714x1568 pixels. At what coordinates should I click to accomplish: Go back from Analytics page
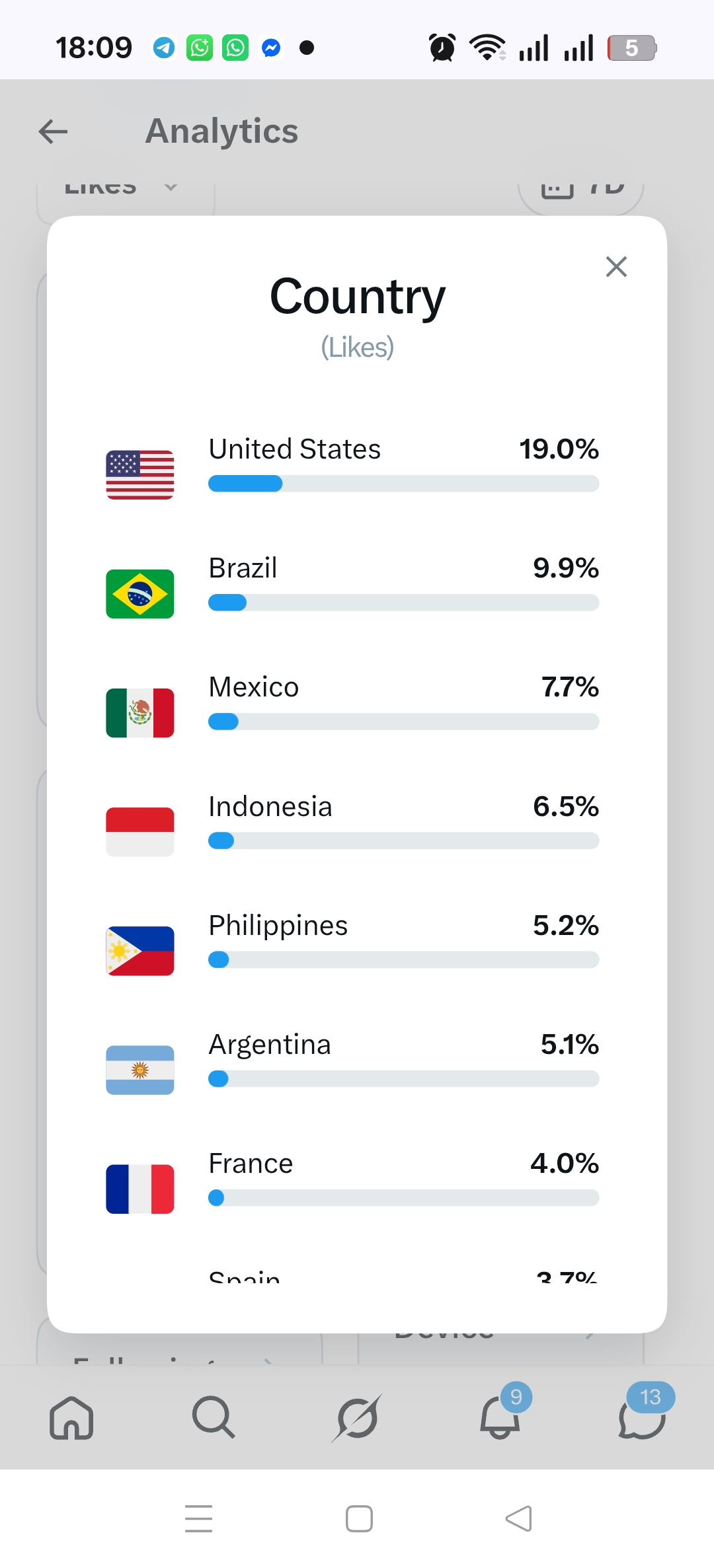click(x=54, y=131)
